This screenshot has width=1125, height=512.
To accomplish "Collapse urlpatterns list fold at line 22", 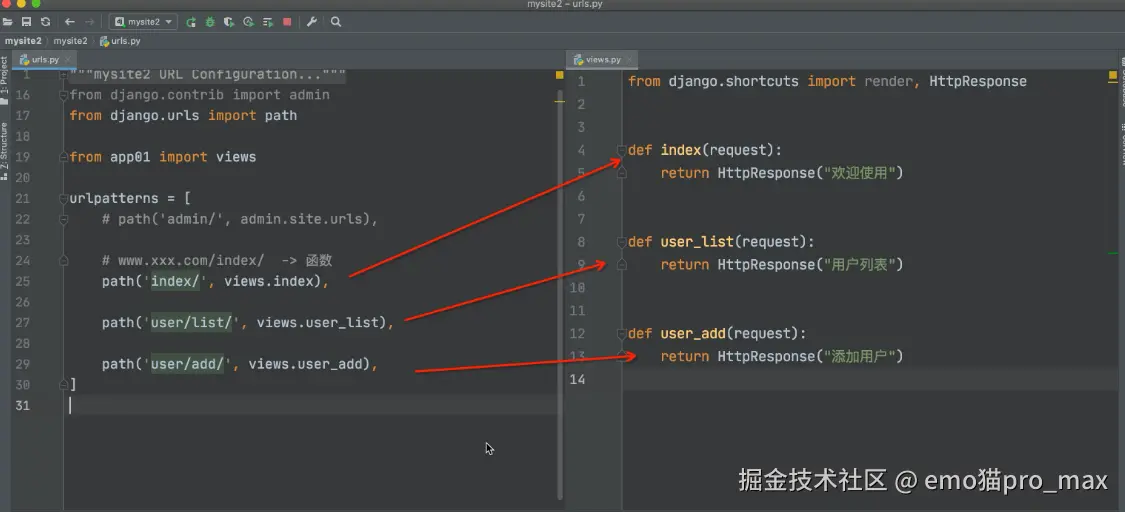I will coord(63,219).
